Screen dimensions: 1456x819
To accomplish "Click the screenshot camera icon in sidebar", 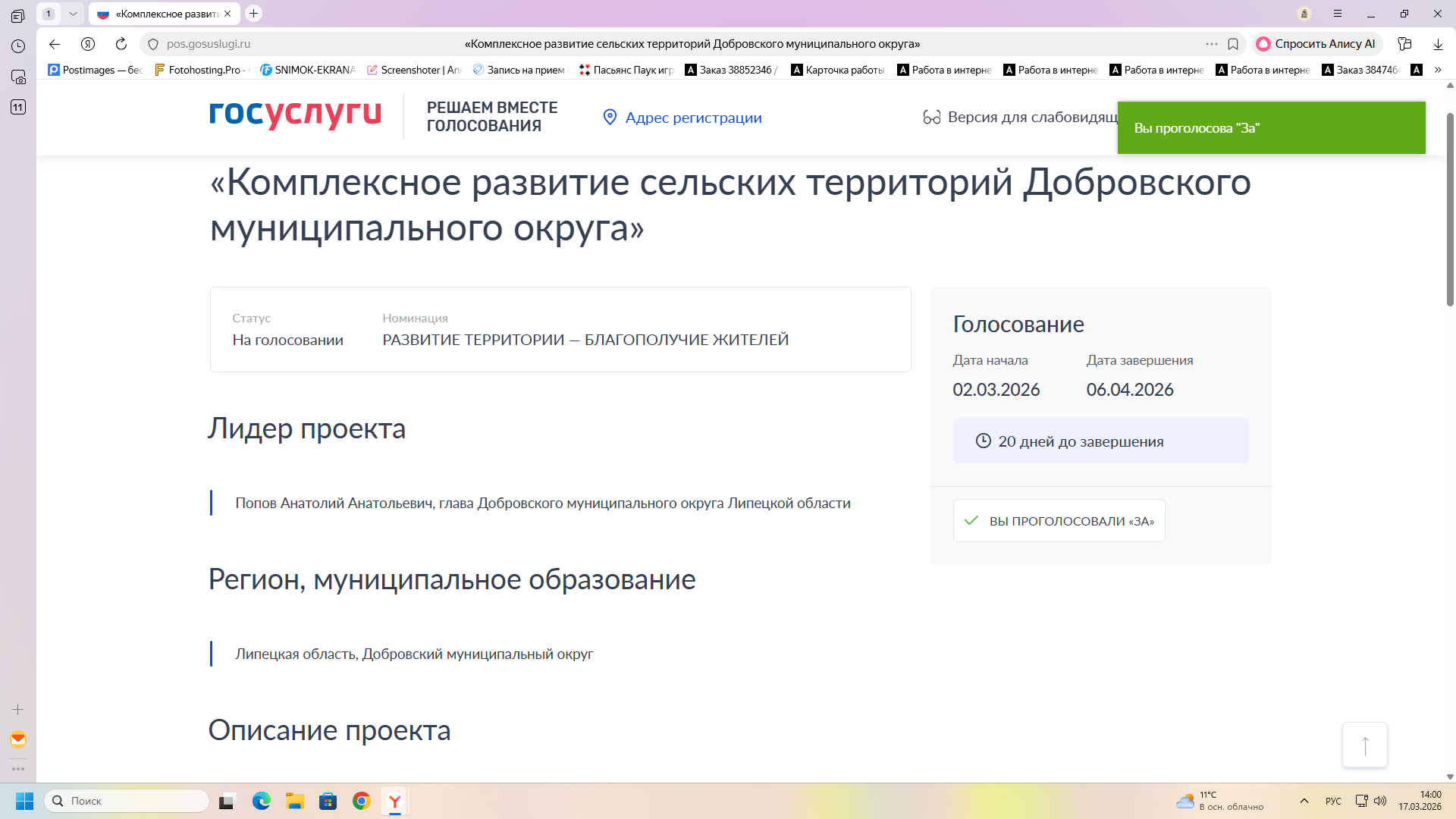I will (18, 77).
